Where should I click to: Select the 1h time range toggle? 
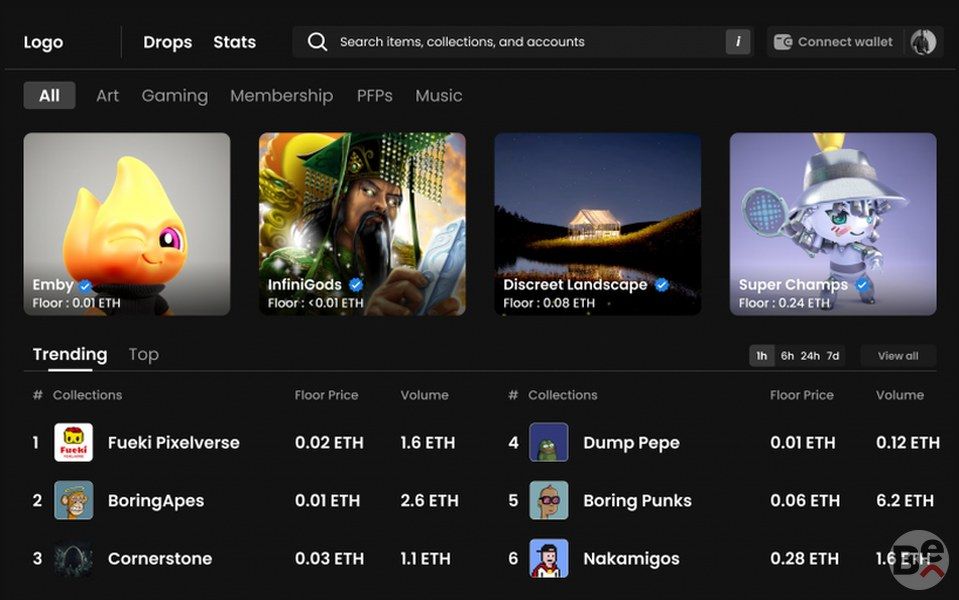[762, 356]
